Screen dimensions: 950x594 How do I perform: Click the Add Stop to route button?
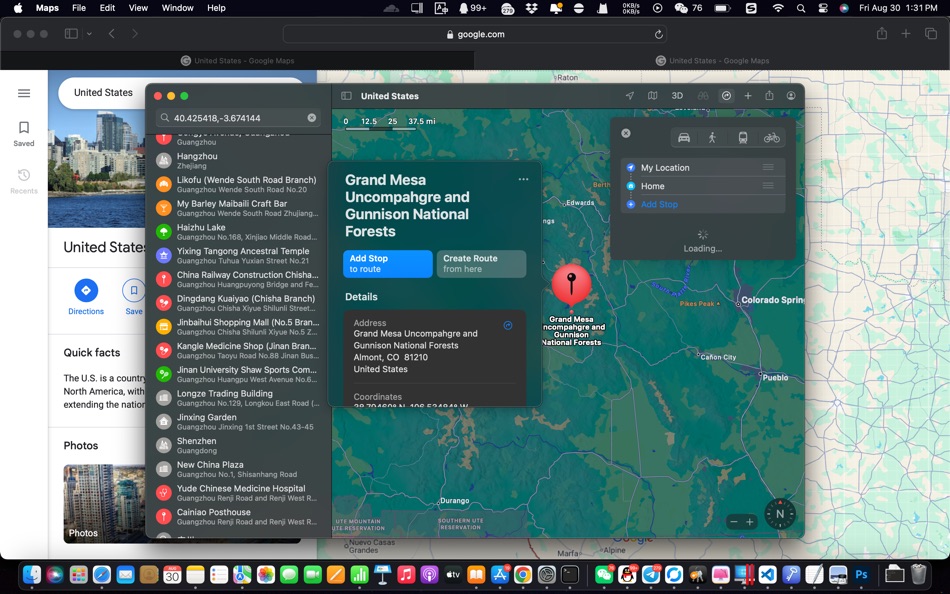388,264
